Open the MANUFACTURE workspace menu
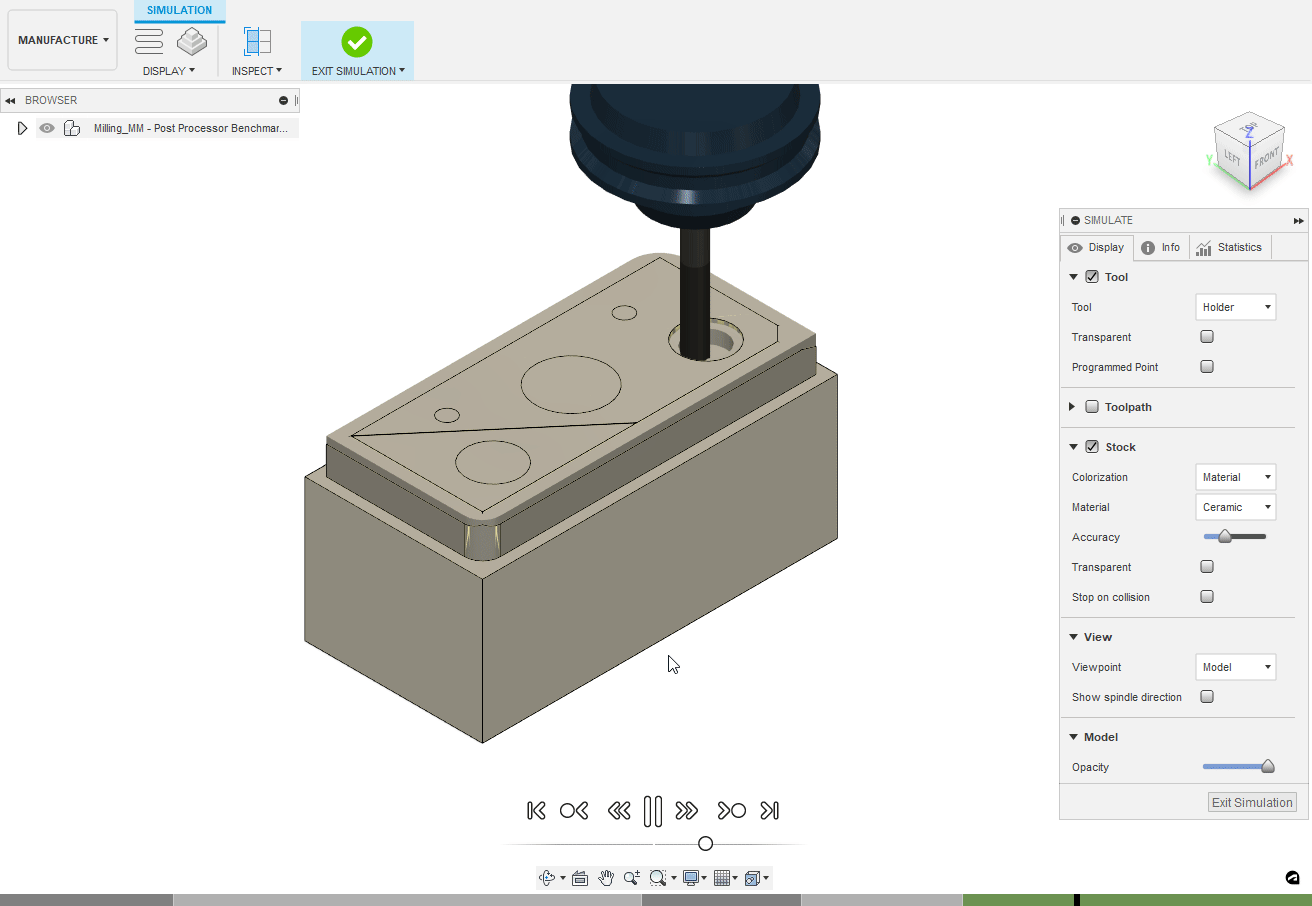Viewport: 1312px width, 906px height. (63, 40)
